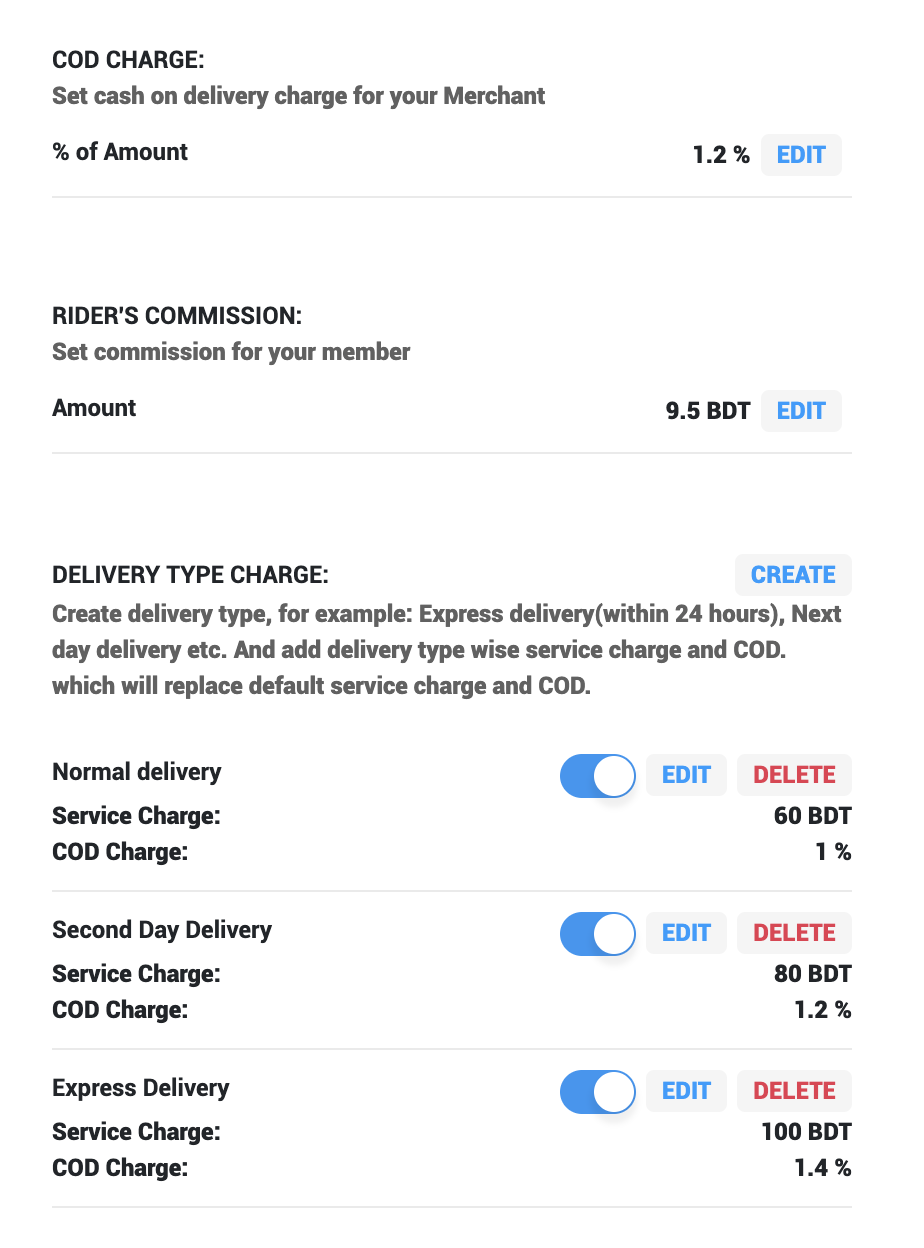This screenshot has width=924, height=1248.
Task: Edit the Normal delivery type
Action: coord(686,775)
